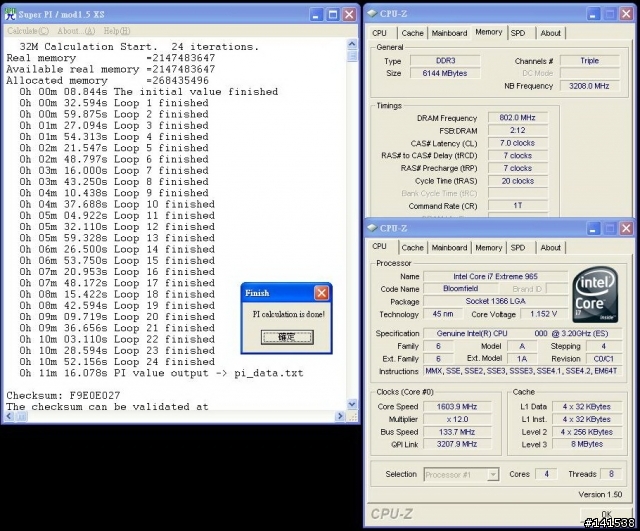Open About tab in upper CPU-Z window
The image size is (640, 531).
(551, 33)
